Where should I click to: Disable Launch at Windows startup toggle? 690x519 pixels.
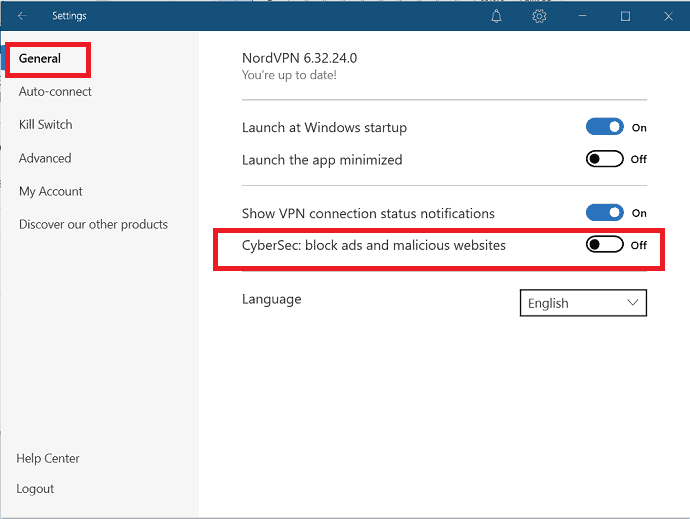[605, 127]
